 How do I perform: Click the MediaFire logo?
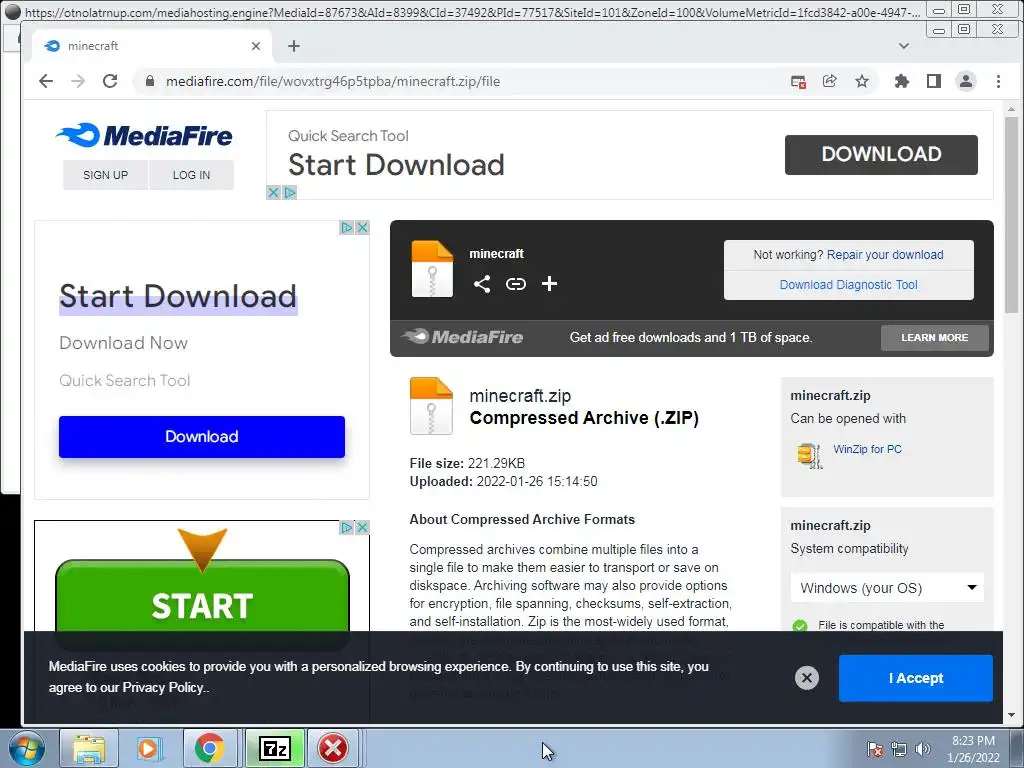[144, 135]
